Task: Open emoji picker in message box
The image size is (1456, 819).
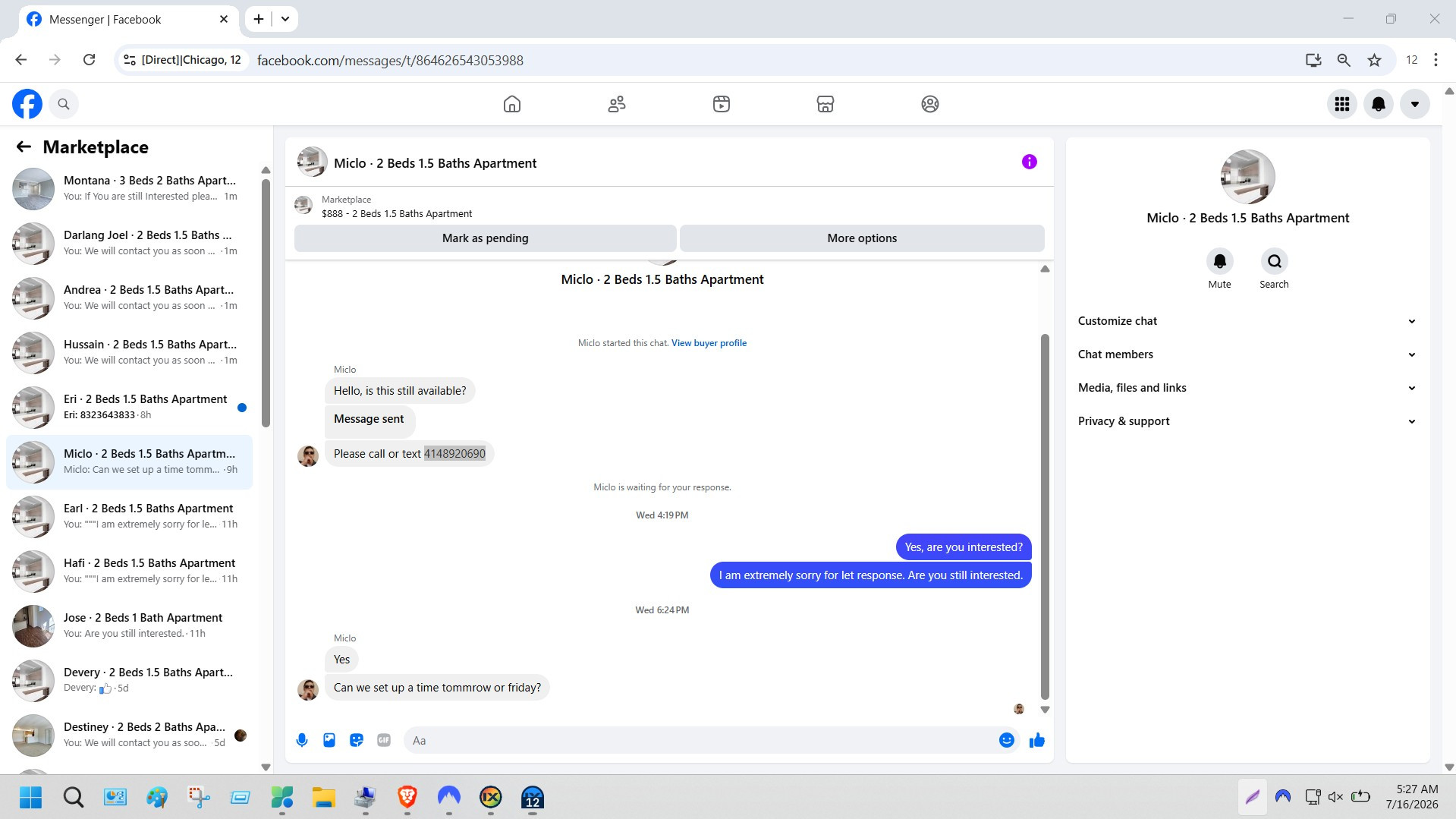Action: [x=1007, y=740]
